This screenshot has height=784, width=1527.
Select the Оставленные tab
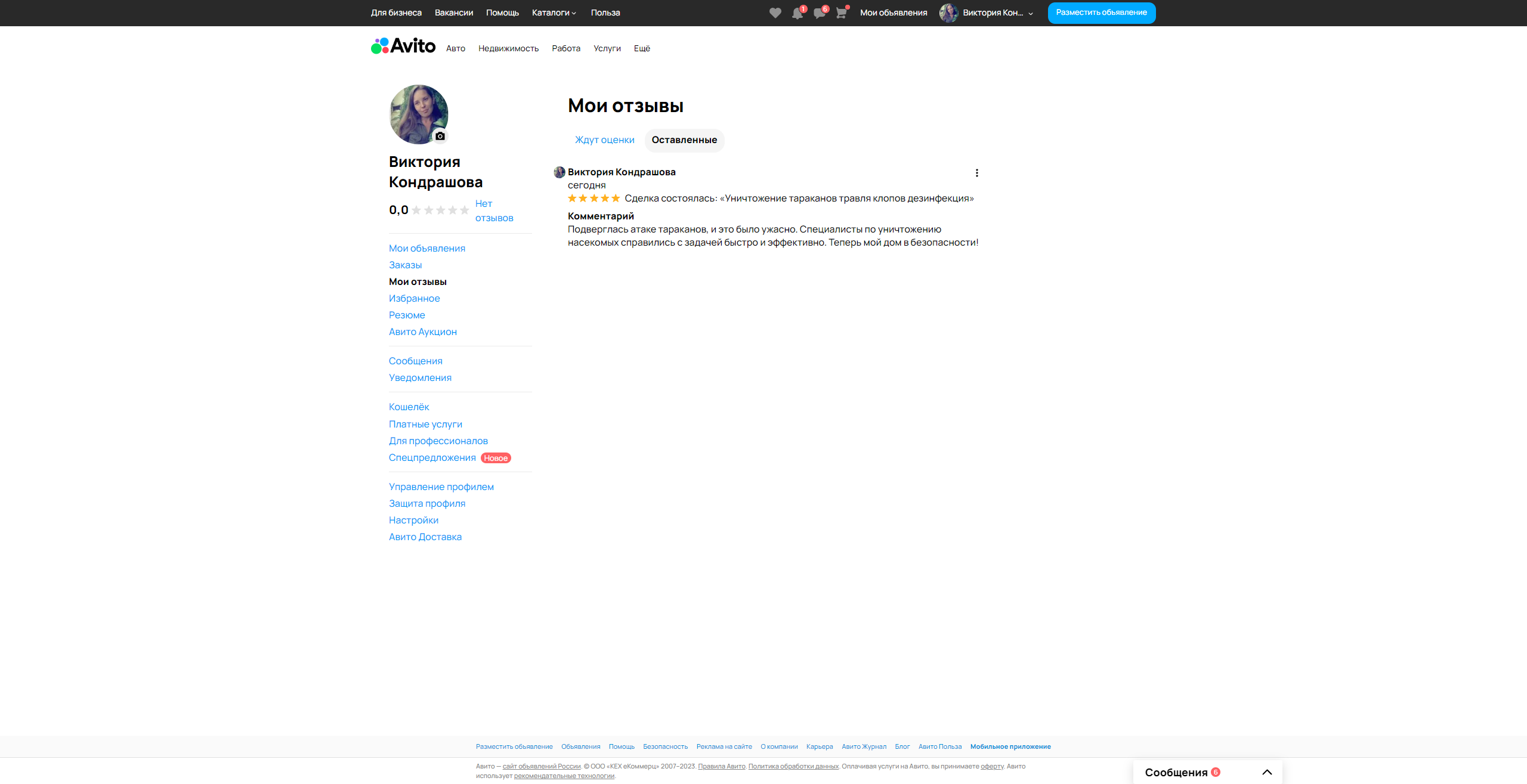click(684, 140)
